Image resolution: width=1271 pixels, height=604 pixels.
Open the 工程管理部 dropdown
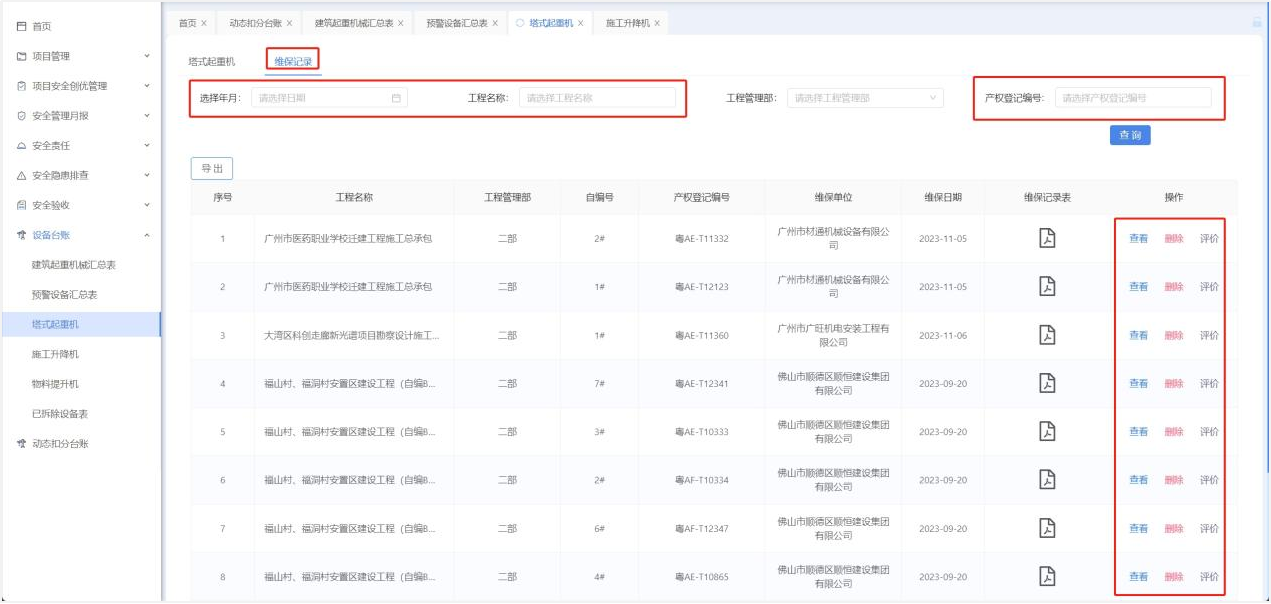coord(864,98)
